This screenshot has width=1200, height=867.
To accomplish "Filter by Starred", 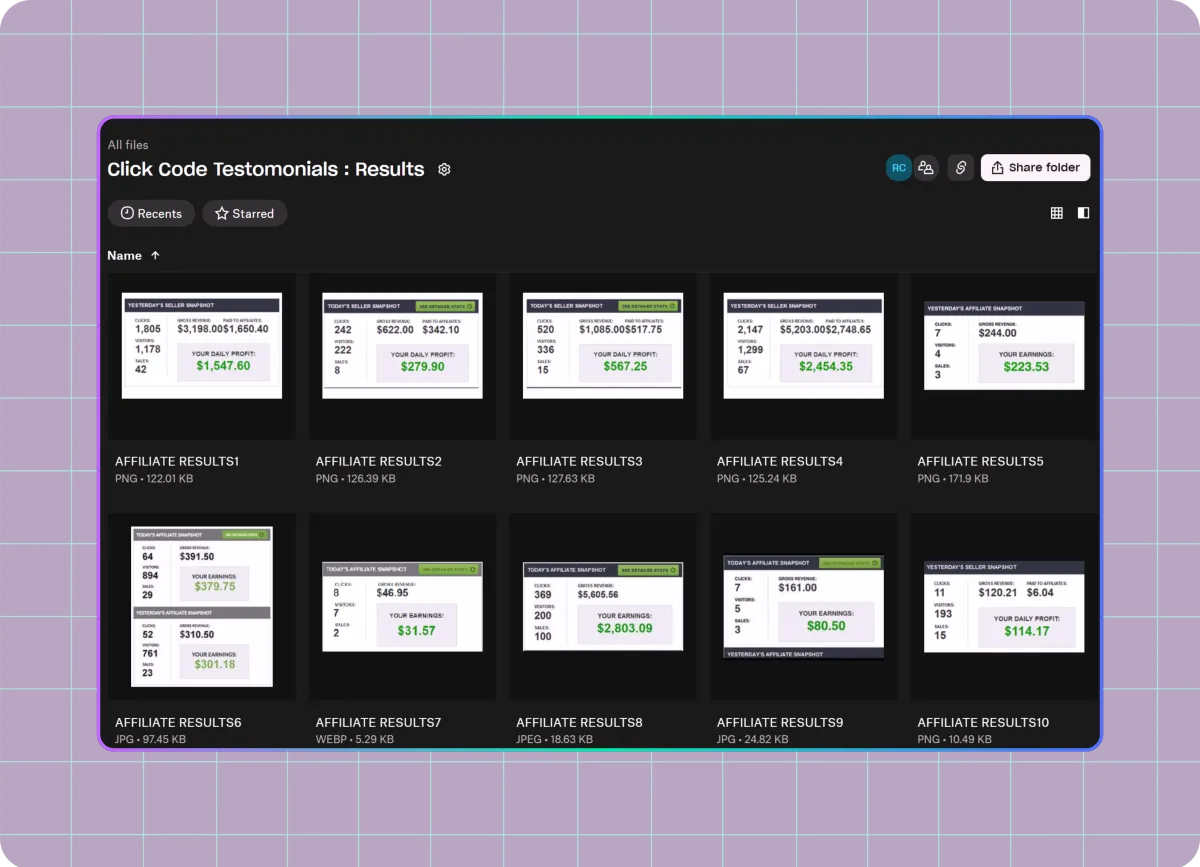I will (x=245, y=213).
